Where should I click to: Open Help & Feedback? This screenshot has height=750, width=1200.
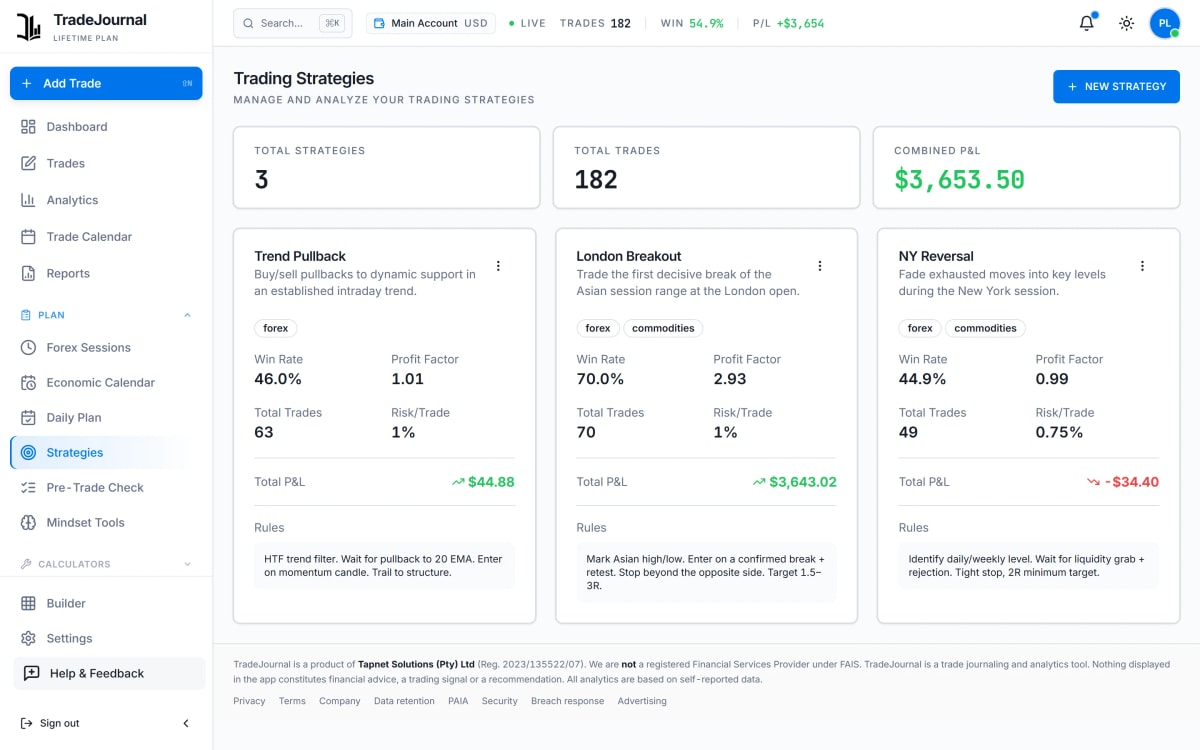coord(109,673)
